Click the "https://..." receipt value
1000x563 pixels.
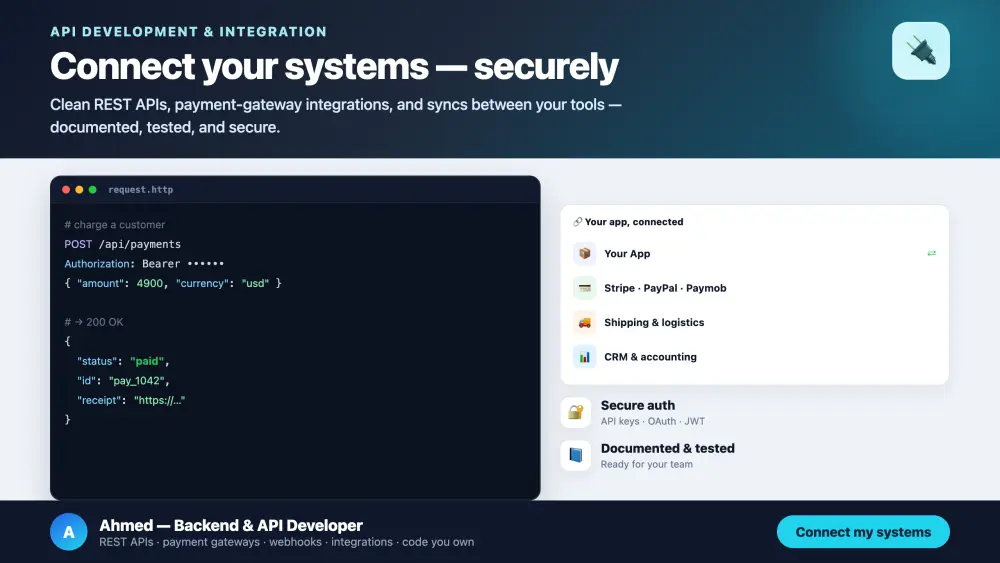pos(159,400)
